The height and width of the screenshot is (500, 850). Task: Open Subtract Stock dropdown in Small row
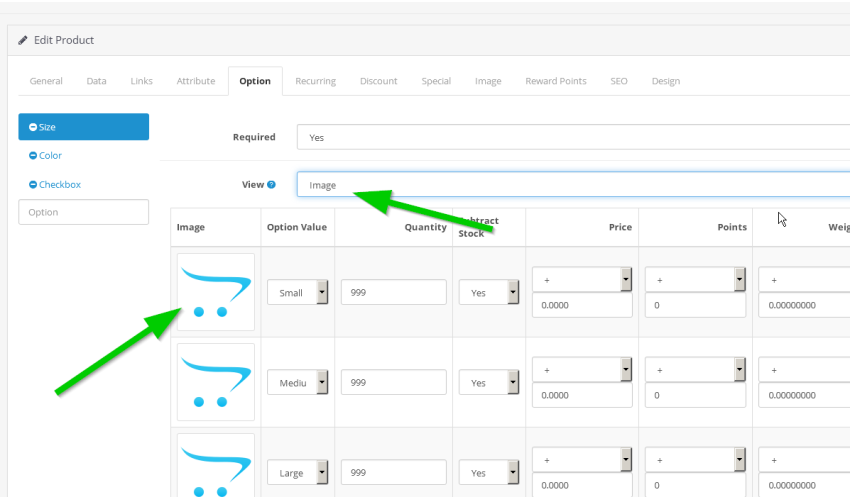click(x=489, y=292)
